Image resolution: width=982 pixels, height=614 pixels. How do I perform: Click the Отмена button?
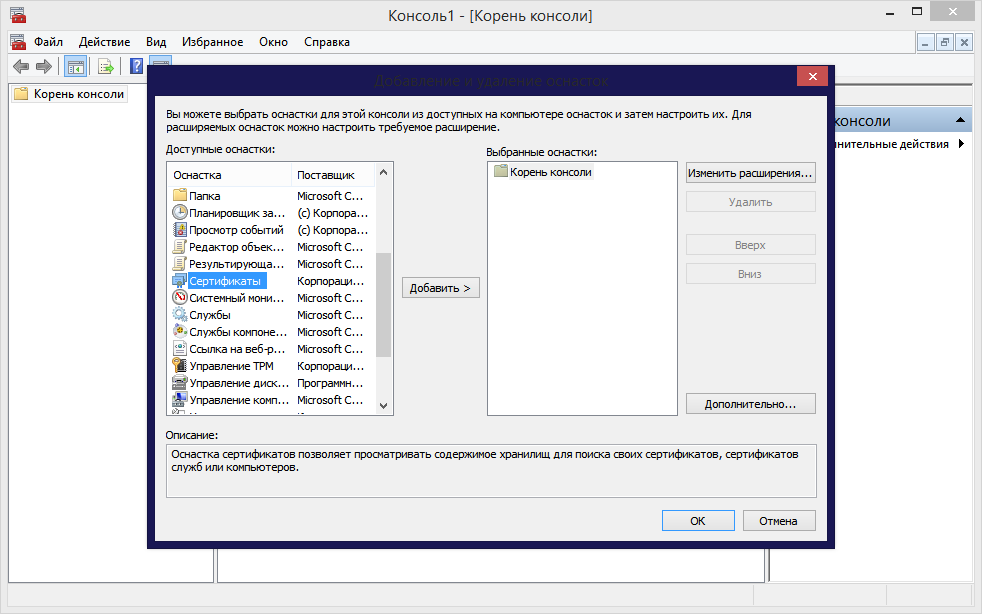(778, 521)
